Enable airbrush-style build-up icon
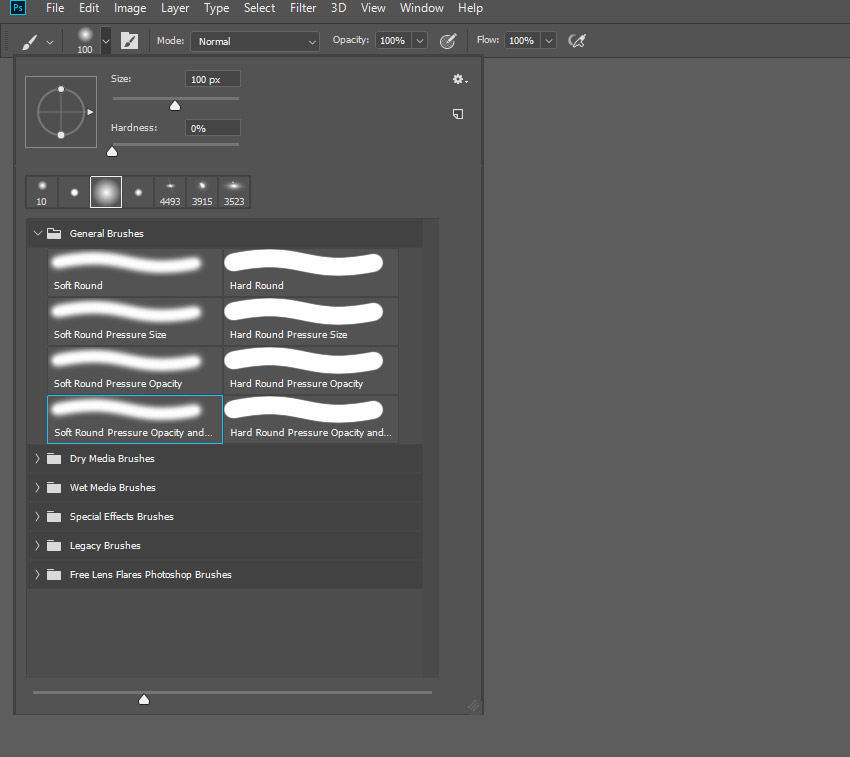This screenshot has width=850, height=757. pyautogui.click(x=577, y=41)
